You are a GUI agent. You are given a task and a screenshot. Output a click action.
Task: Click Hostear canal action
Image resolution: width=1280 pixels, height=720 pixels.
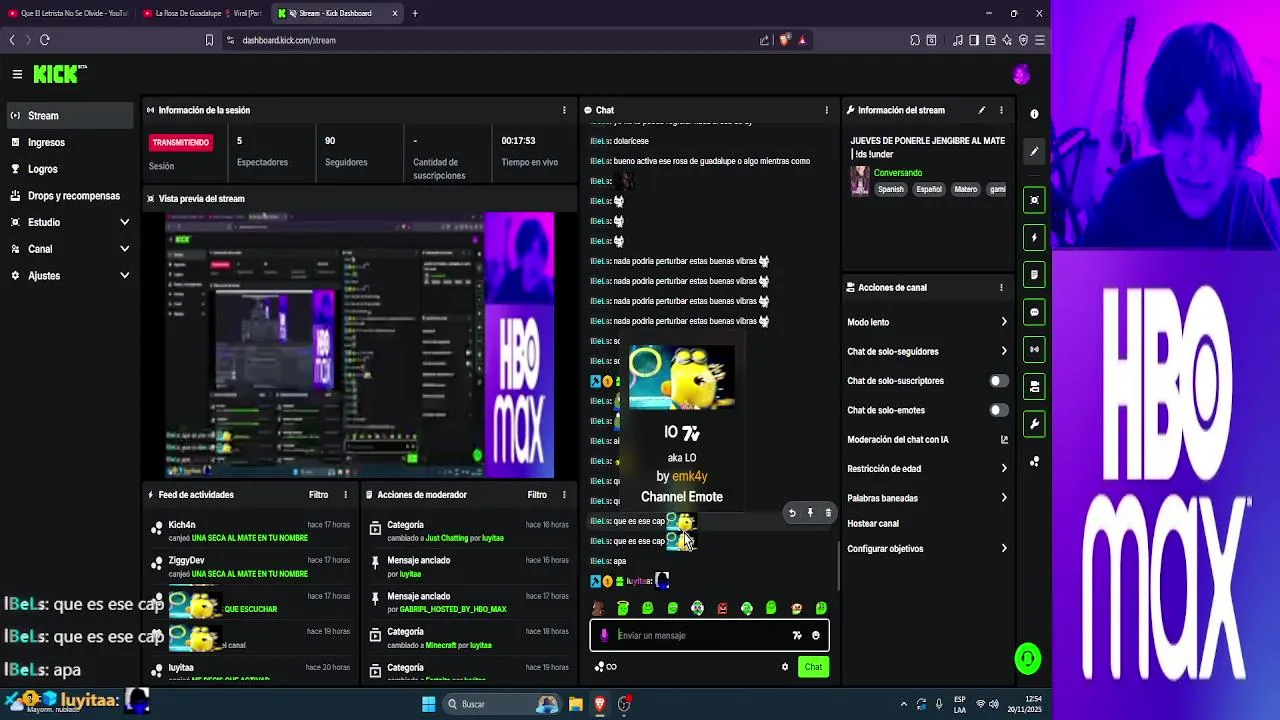click(873, 523)
